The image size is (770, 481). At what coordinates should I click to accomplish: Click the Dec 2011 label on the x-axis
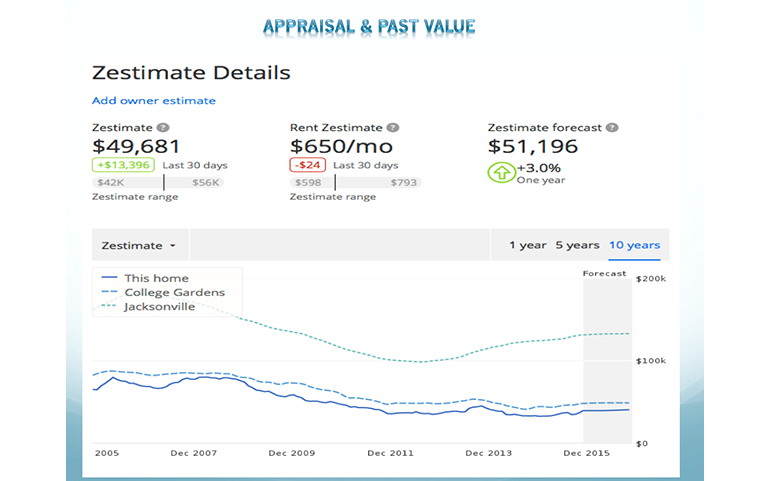[x=390, y=453]
